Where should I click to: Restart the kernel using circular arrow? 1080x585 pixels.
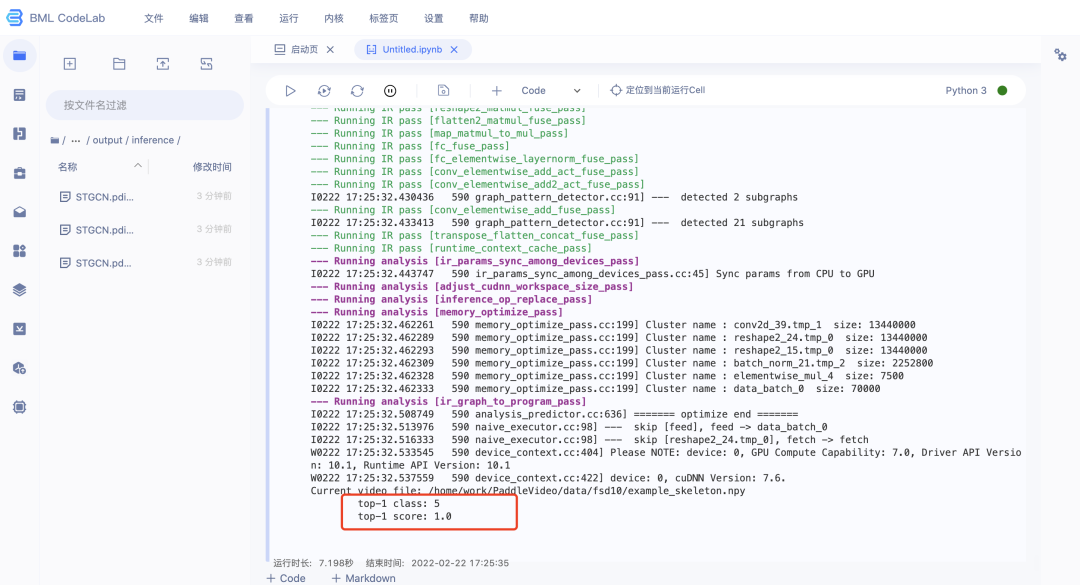pyautogui.click(x=357, y=90)
